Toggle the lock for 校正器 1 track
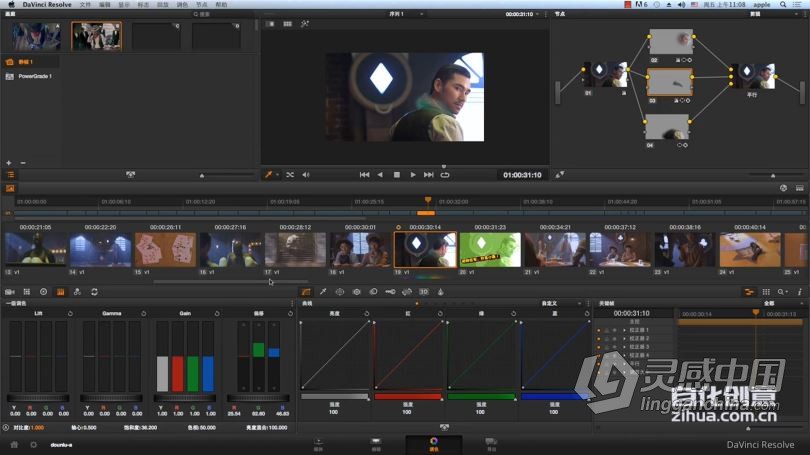This screenshot has height=455, width=810. click(x=606, y=330)
